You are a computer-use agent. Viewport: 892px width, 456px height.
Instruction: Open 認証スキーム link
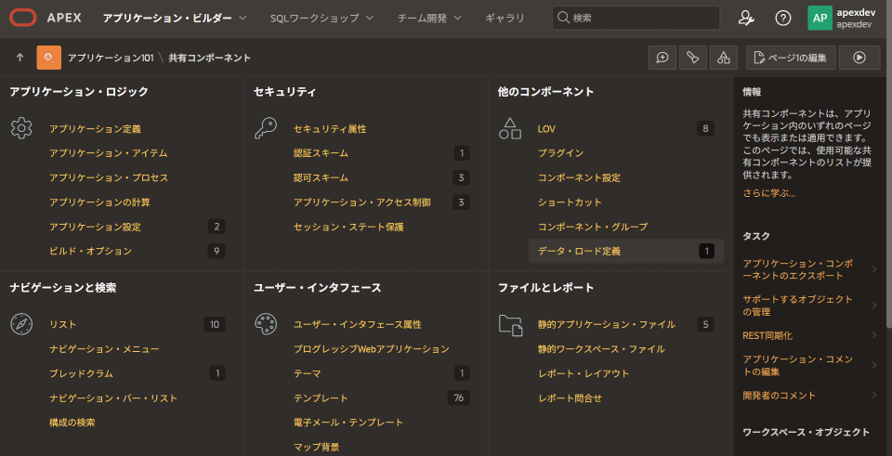(321, 154)
